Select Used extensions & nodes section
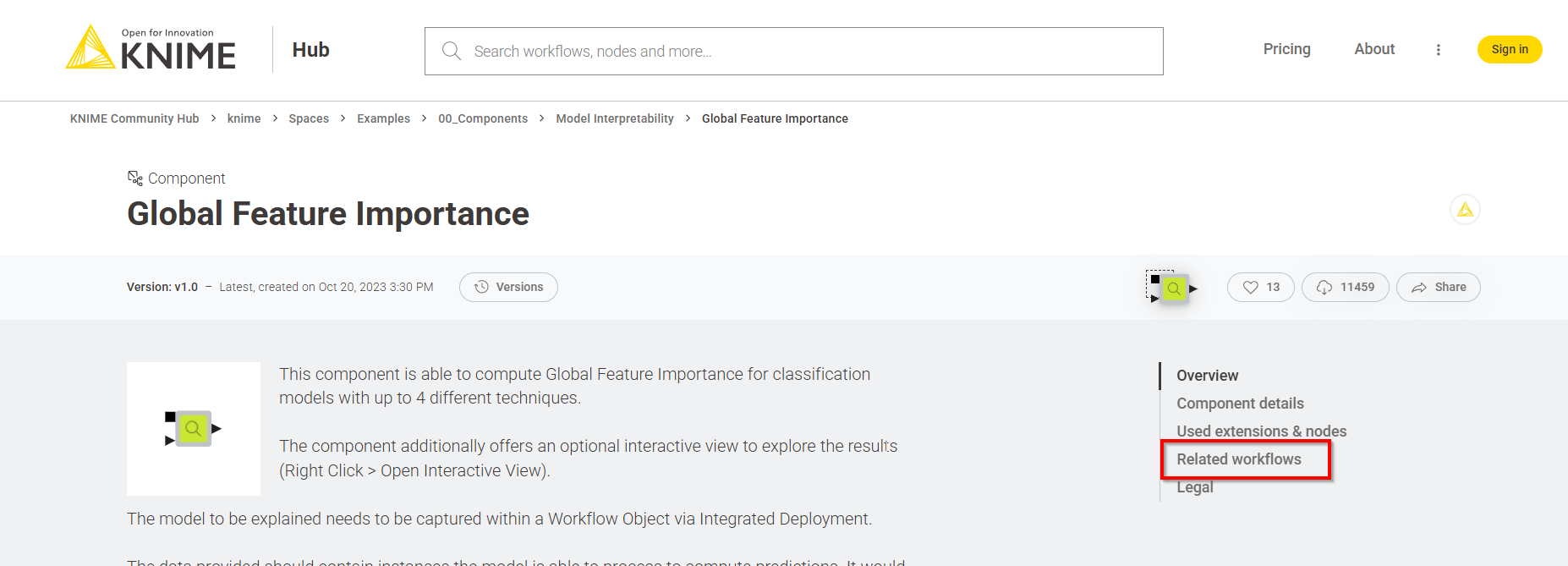This screenshot has height=566, width=1568. (x=1261, y=431)
